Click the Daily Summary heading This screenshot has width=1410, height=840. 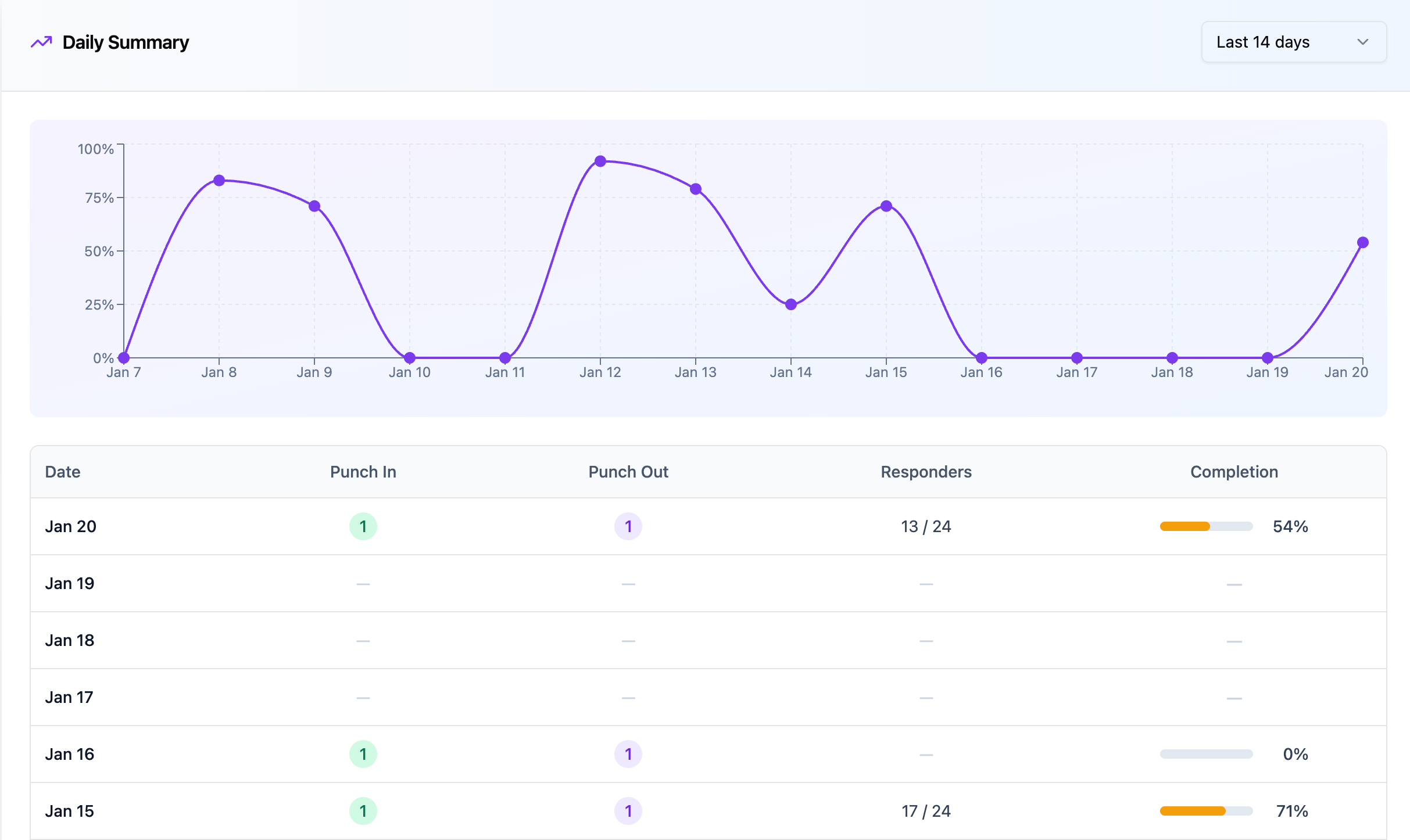click(126, 42)
